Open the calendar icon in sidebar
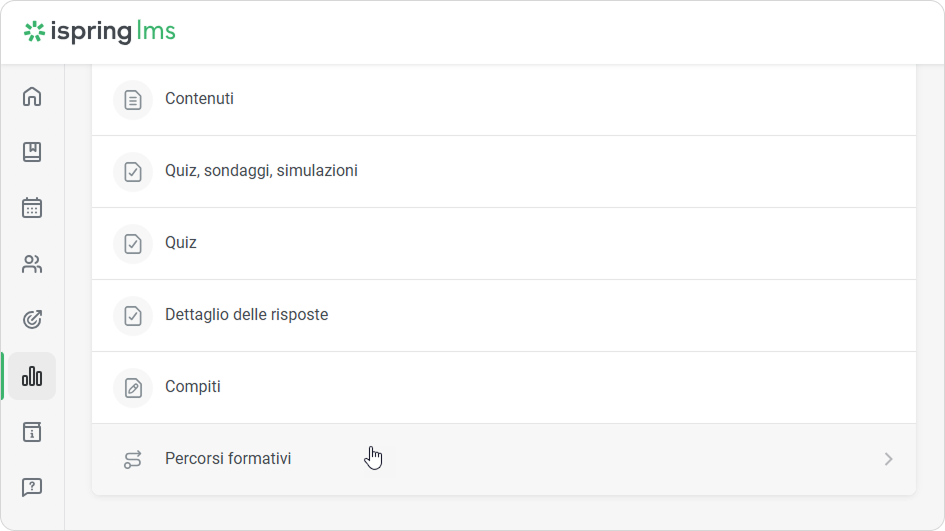This screenshot has width=945, height=531. [x=32, y=208]
